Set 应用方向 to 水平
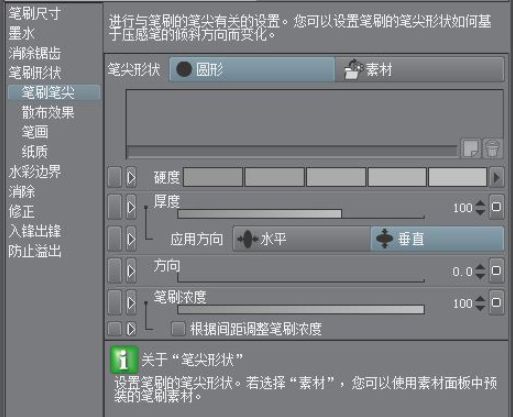513x417 pixels. point(302,239)
